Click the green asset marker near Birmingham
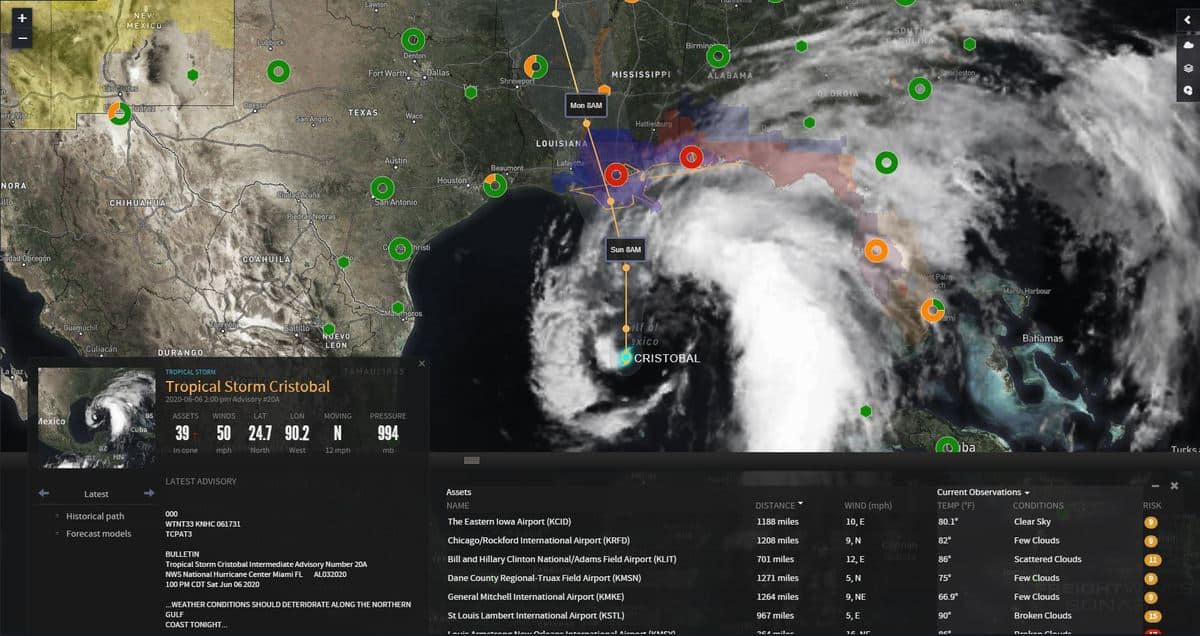The width and height of the screenshot is (1200, 636). (718, 55)
